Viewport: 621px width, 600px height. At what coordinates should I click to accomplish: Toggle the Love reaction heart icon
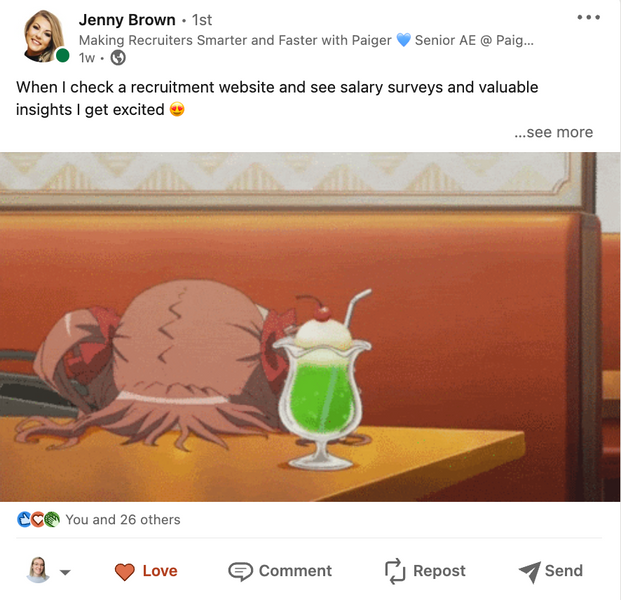(125, 571)
